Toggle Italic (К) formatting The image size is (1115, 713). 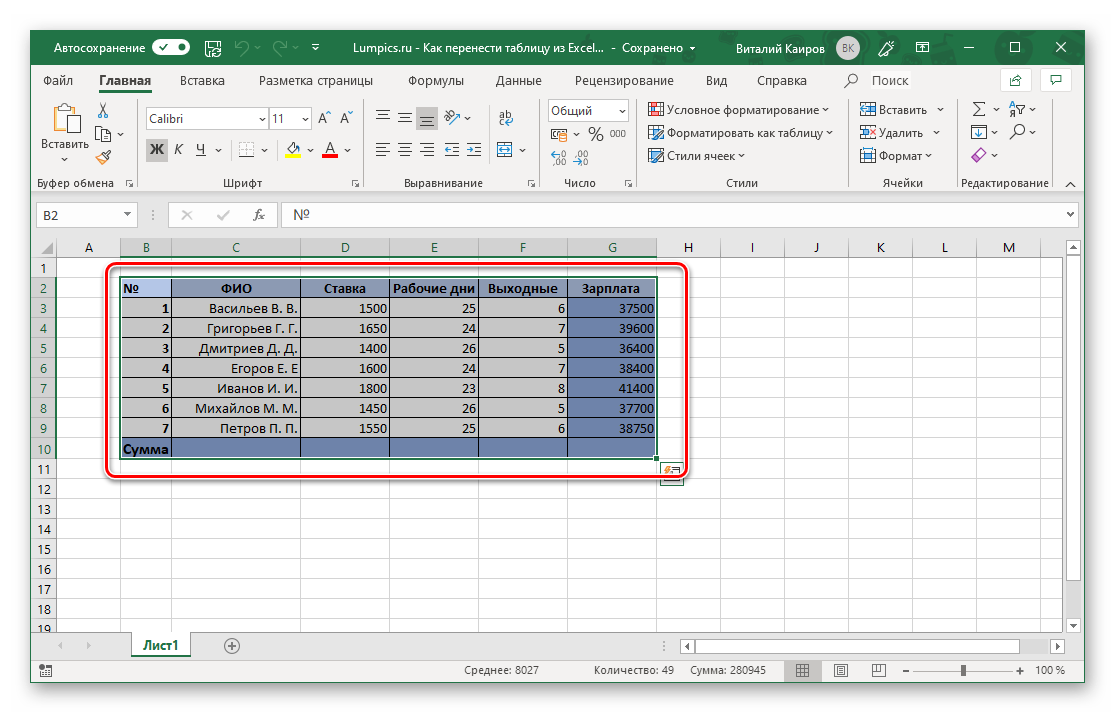click(178, 150)
